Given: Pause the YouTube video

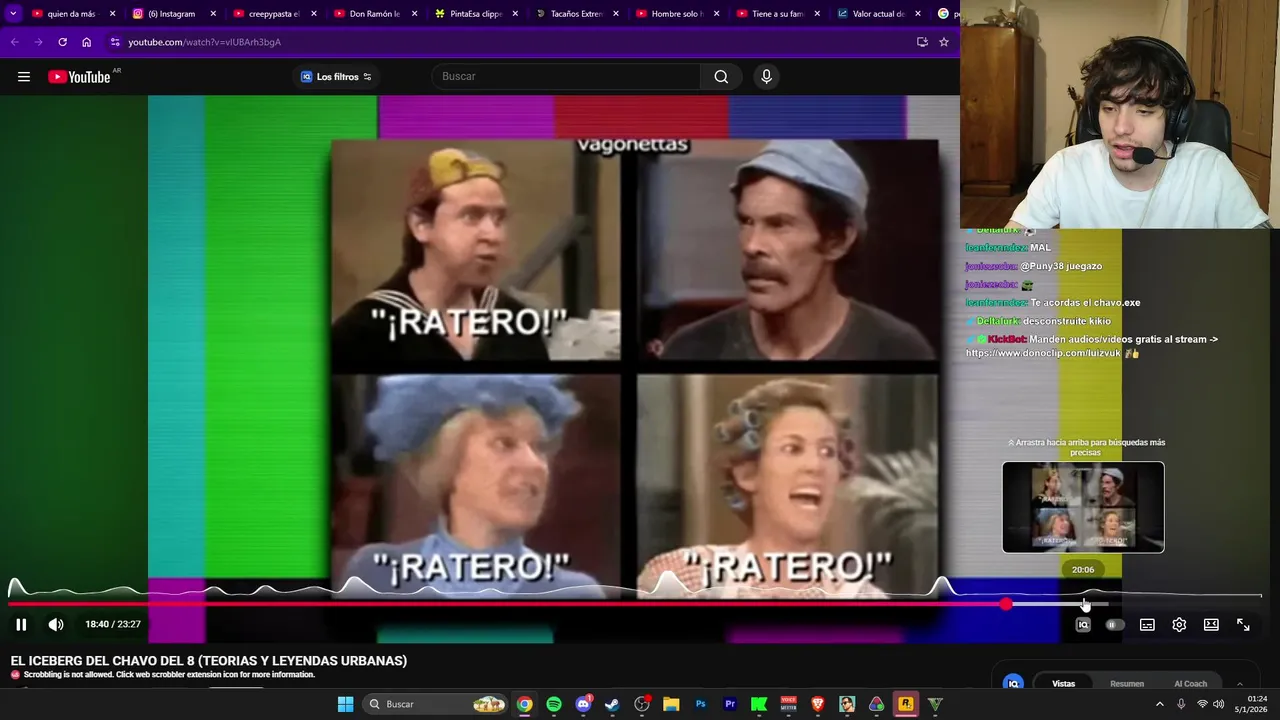Looking at the screenshot, I should (21, 624).
